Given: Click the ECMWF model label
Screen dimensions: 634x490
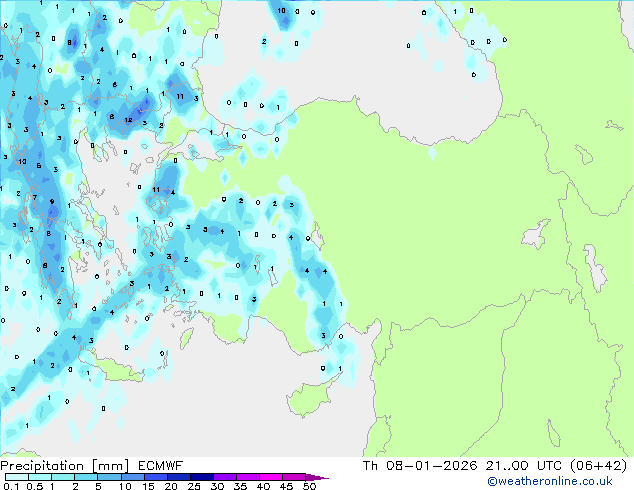Looking at the screenshot, I should pos(161,466).
